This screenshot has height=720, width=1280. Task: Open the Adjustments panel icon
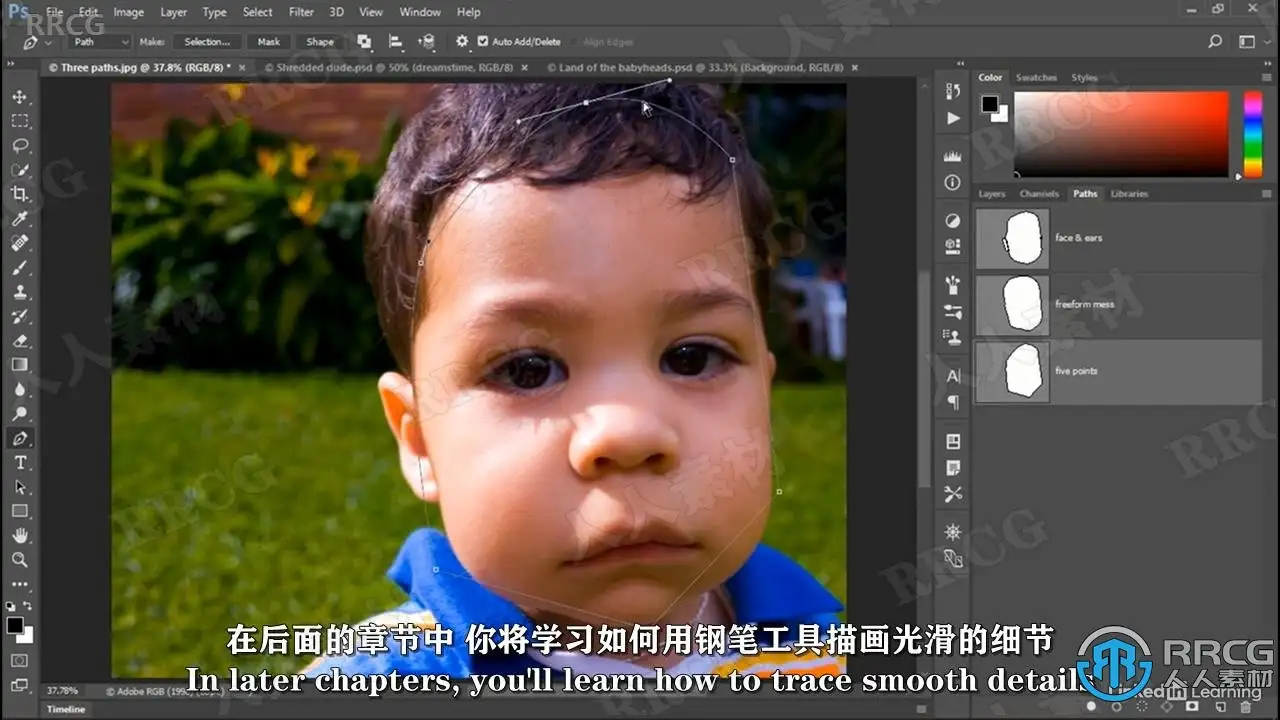click(952, 221)
